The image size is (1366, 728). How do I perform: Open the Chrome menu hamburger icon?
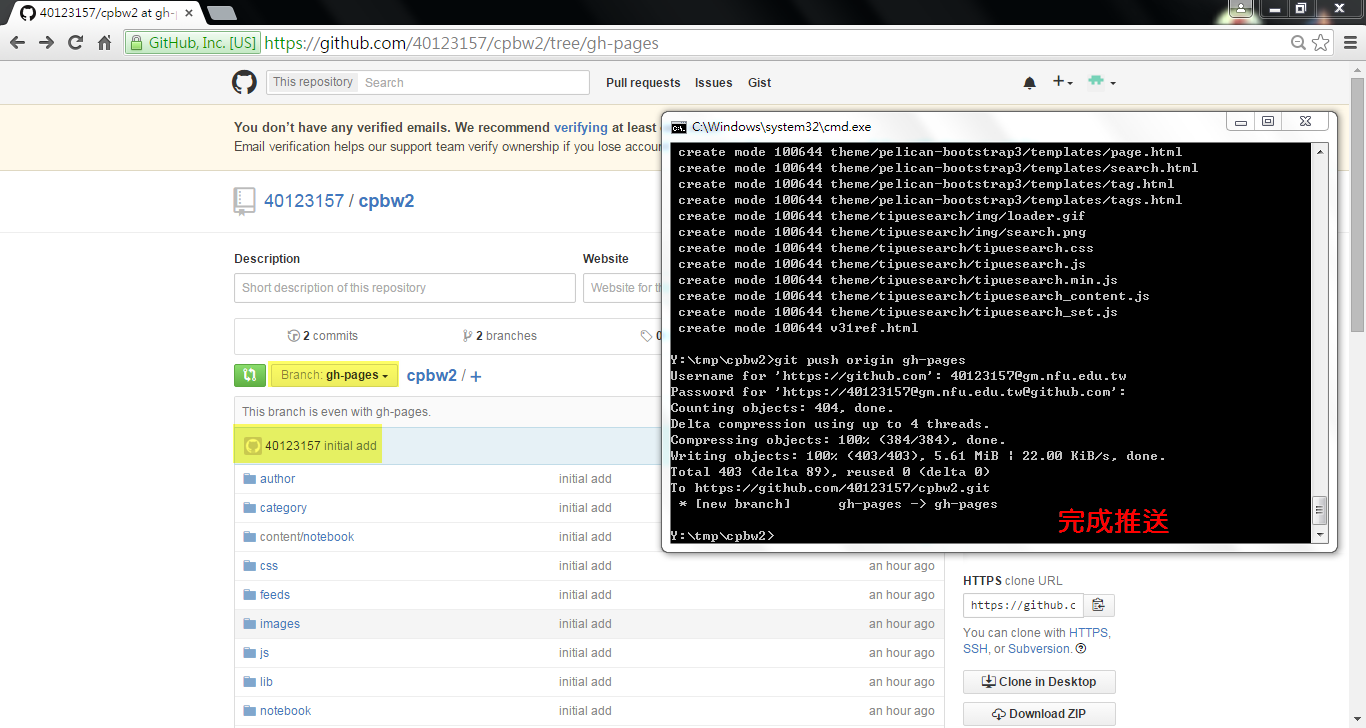pyautogui.click(x=1349, y=43)
